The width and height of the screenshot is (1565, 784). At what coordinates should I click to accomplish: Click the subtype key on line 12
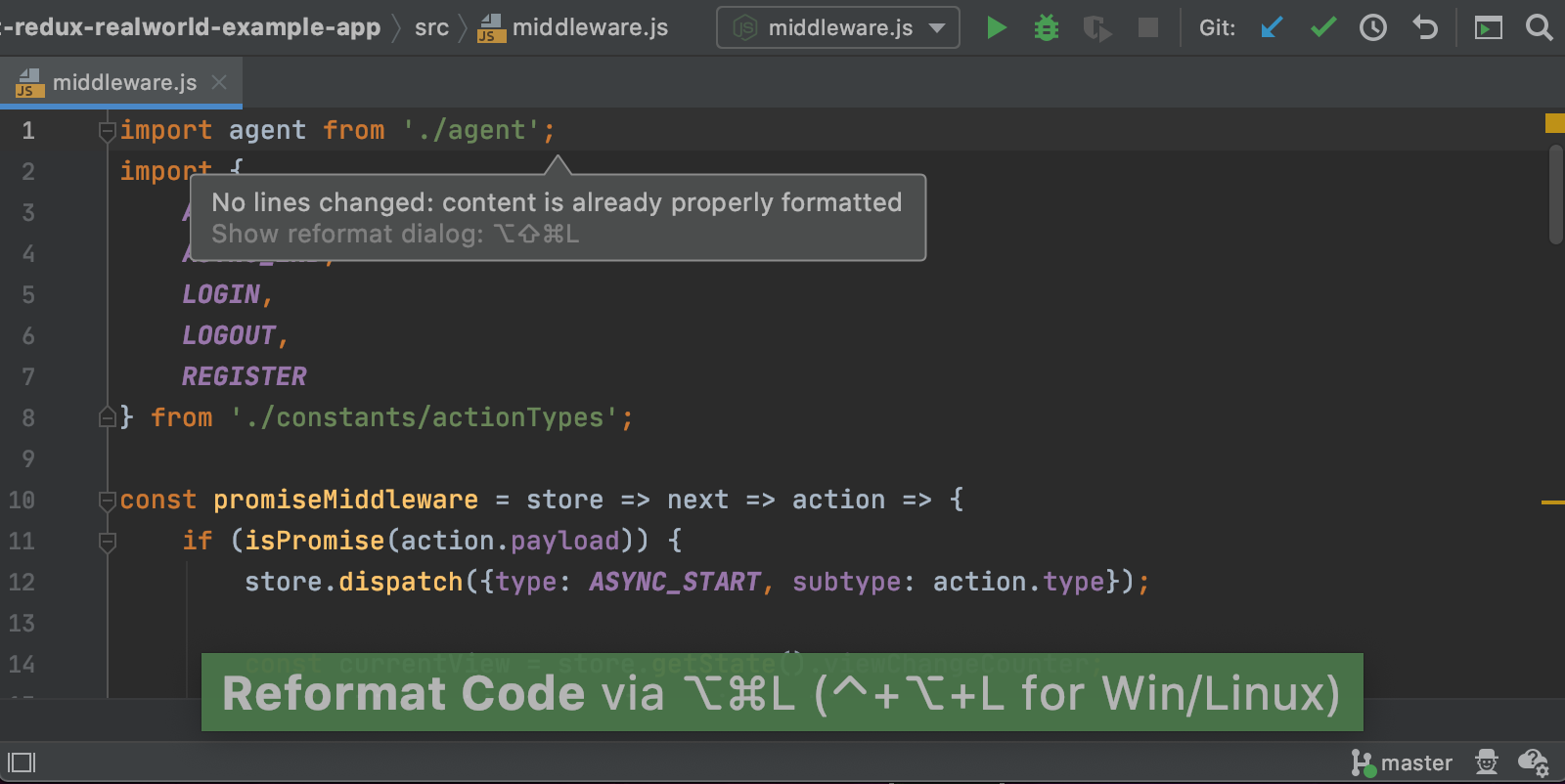tap(847, 583)
